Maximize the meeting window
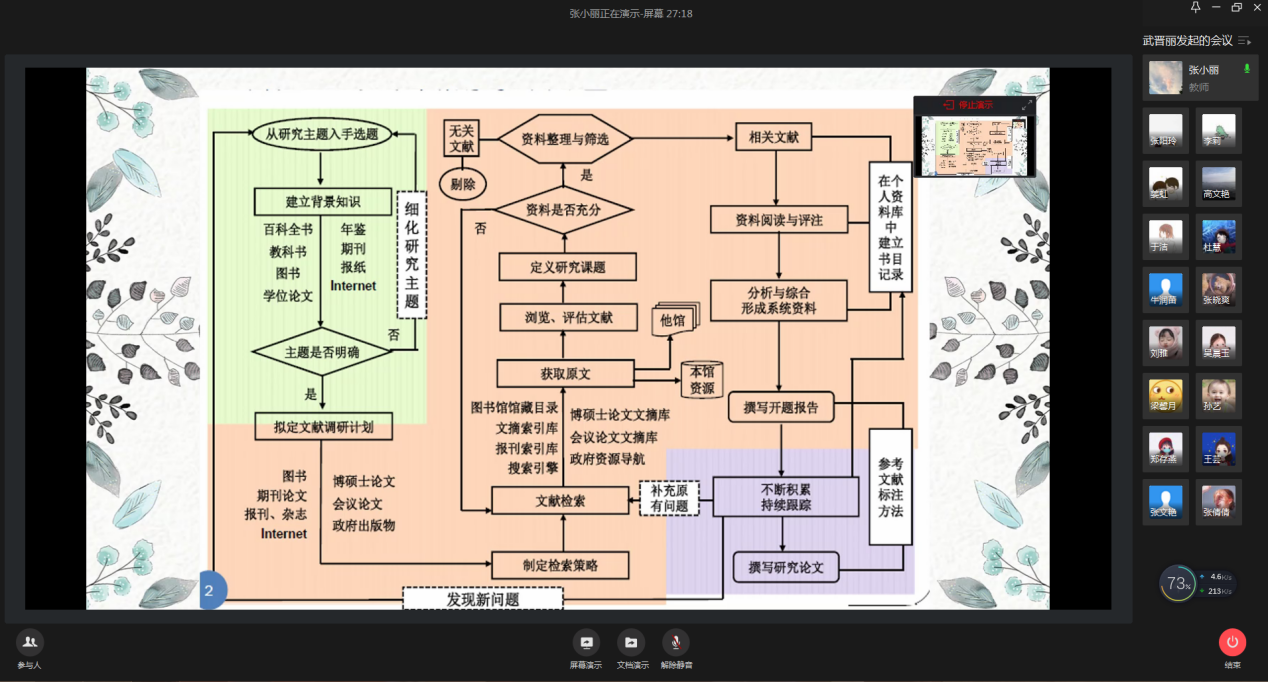Image resolution: width=1268 pixels, height=682 pixels. [x=1237, y=8]
